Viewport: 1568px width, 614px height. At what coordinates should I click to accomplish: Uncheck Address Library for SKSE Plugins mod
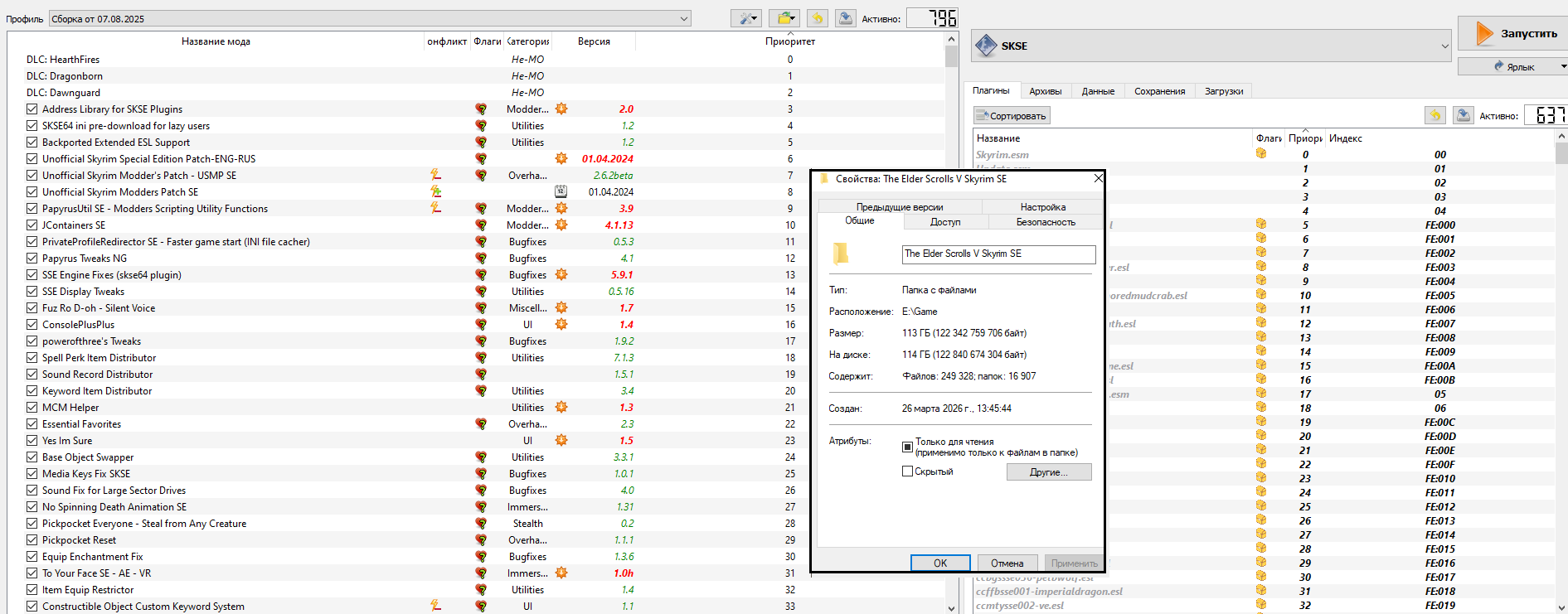click(x=32, y=109)
